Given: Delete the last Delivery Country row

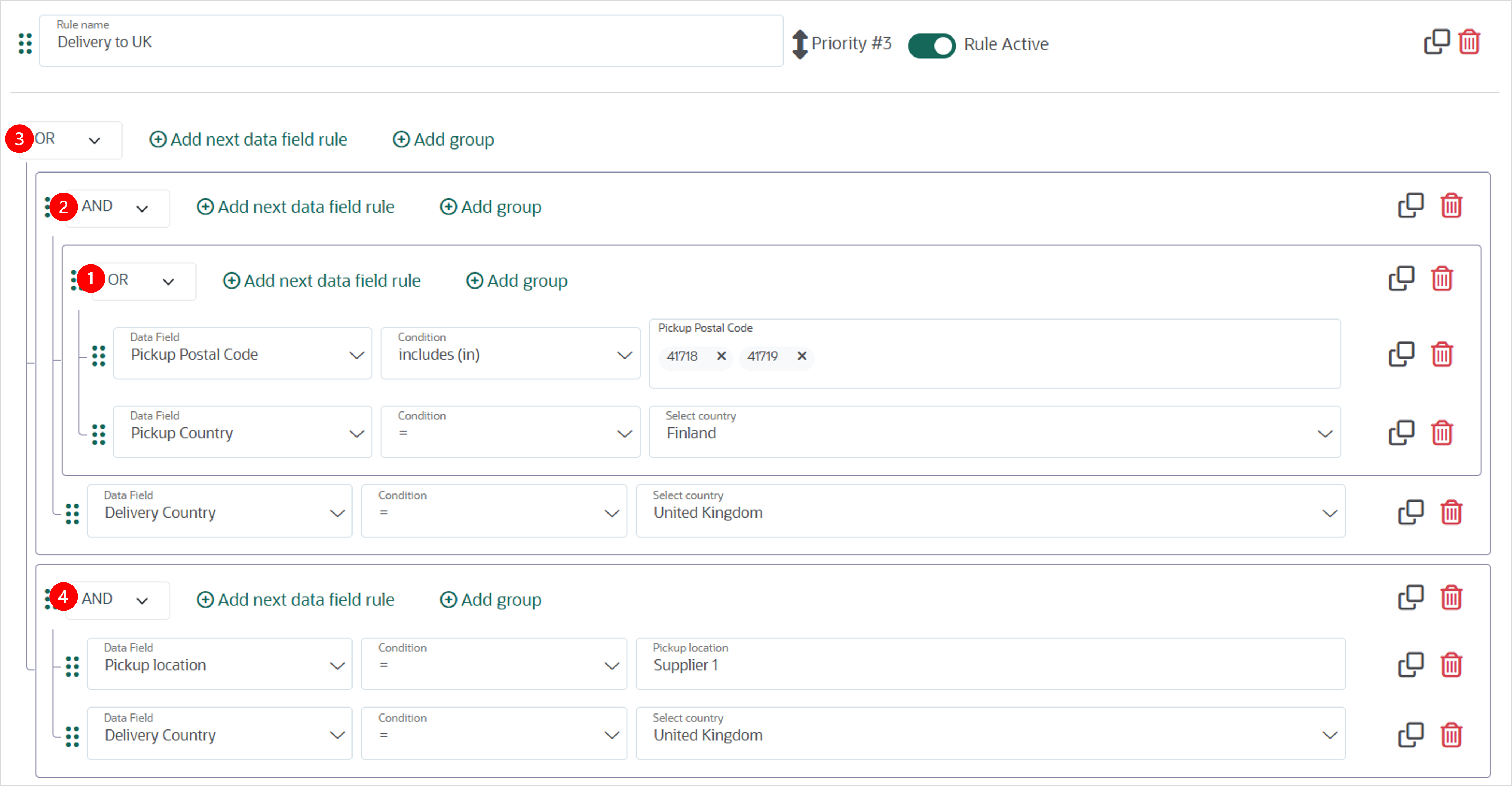Looking at the screenshot, I should [1451, 734].
